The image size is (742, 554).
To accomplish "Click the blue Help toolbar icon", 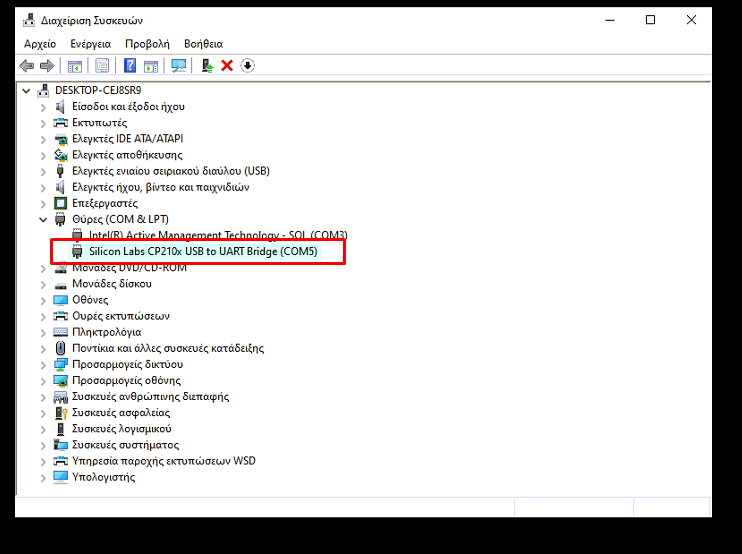I will (x=130, y=66).
